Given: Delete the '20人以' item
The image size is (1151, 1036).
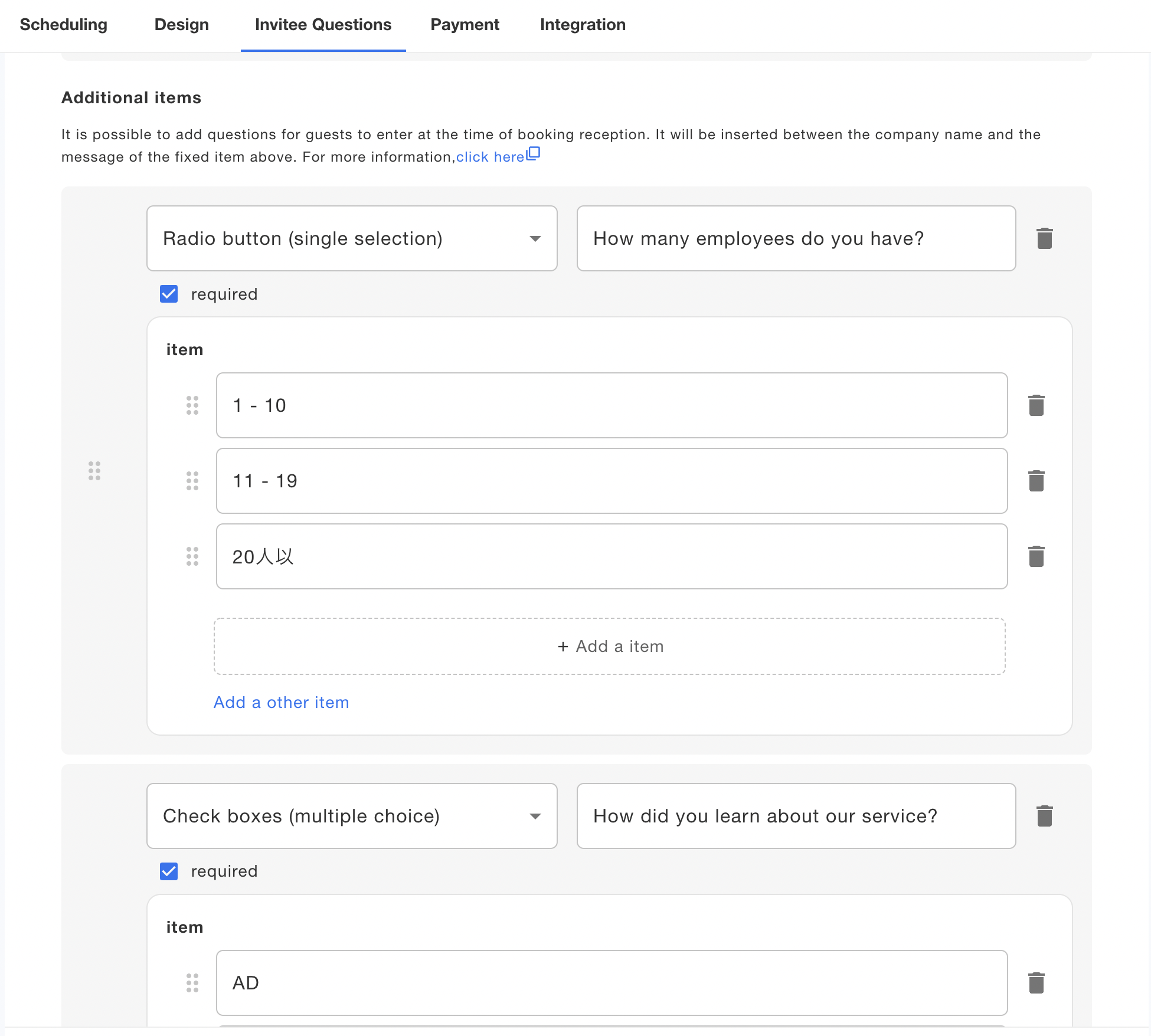Looking at the screenshot, I should [x=1036, y=556].
